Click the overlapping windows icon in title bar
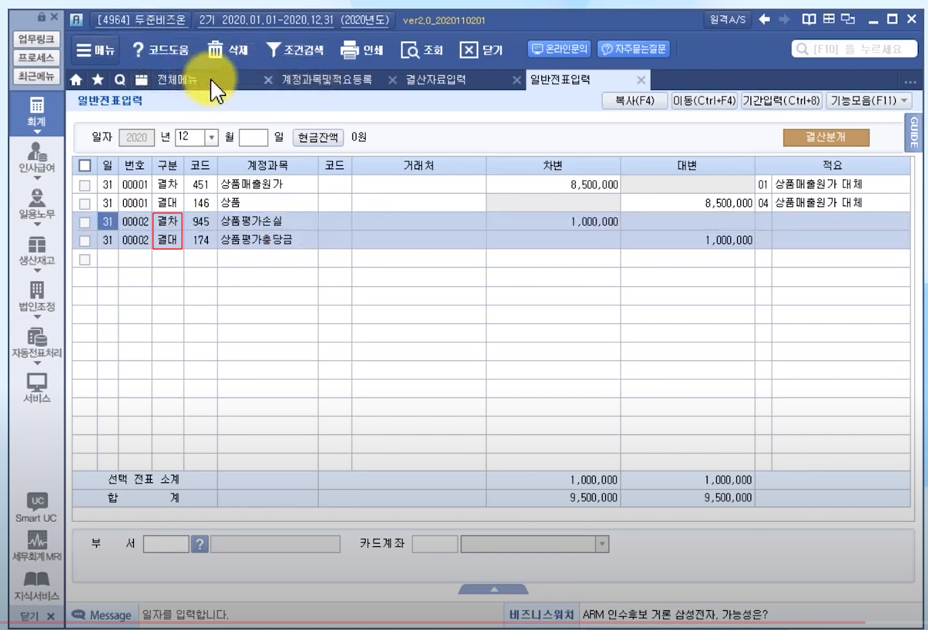This screenshot has height=630, width=928. click(x=848, y=20)
